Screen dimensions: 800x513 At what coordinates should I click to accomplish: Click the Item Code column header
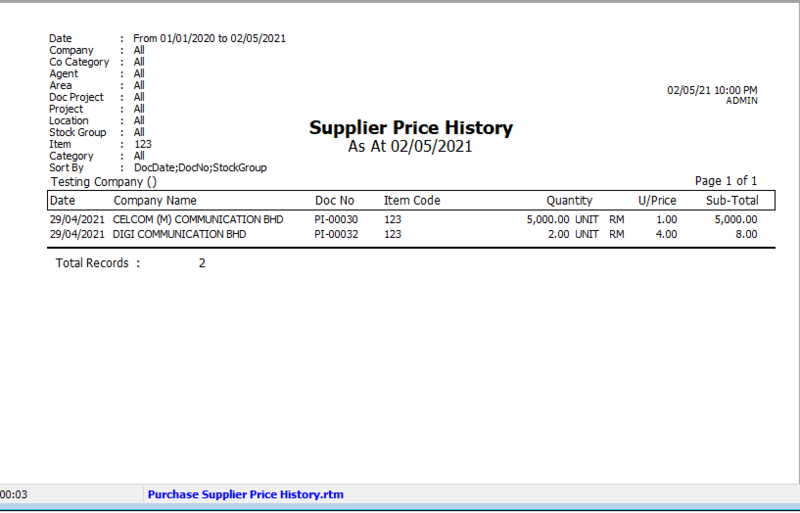point(412,201)
